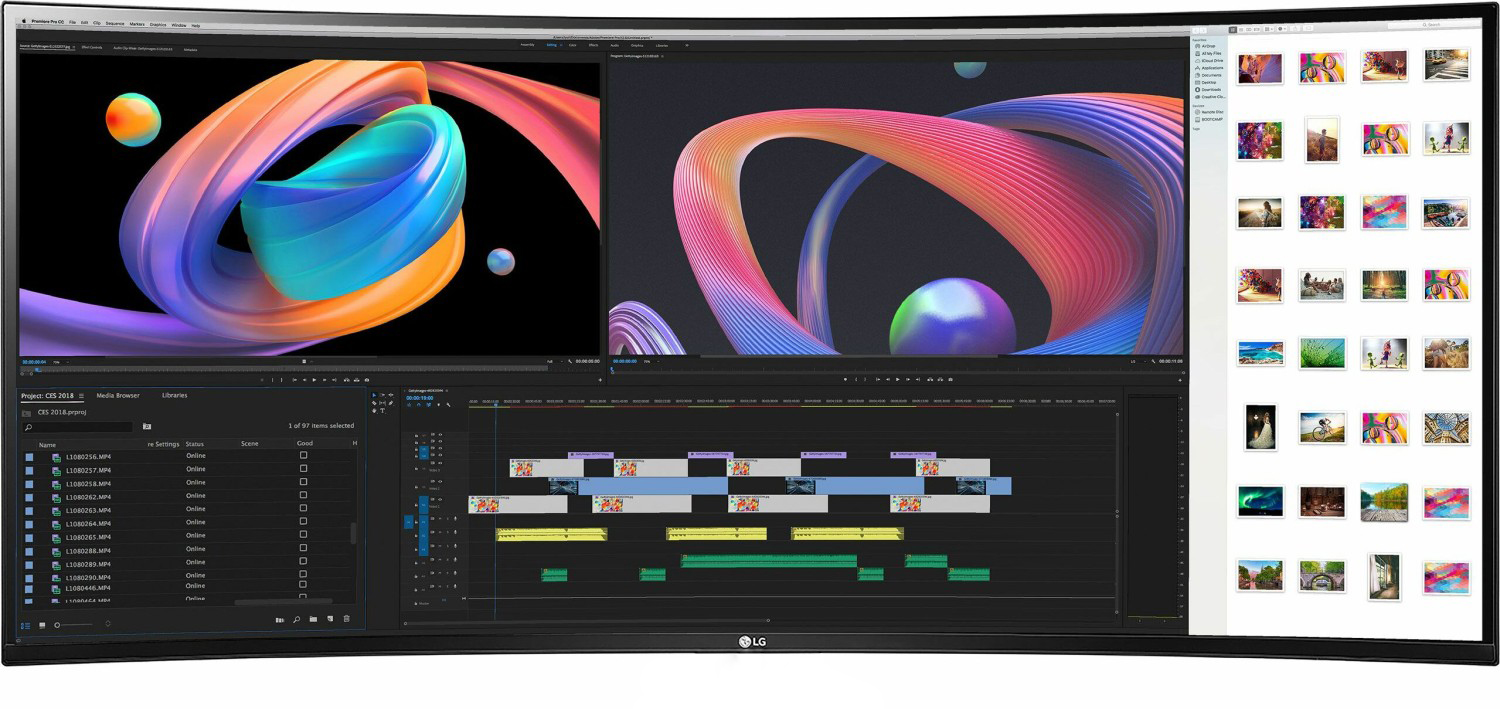
Task: Select the Type tool in the tools panel
Action: pos(382,411)
